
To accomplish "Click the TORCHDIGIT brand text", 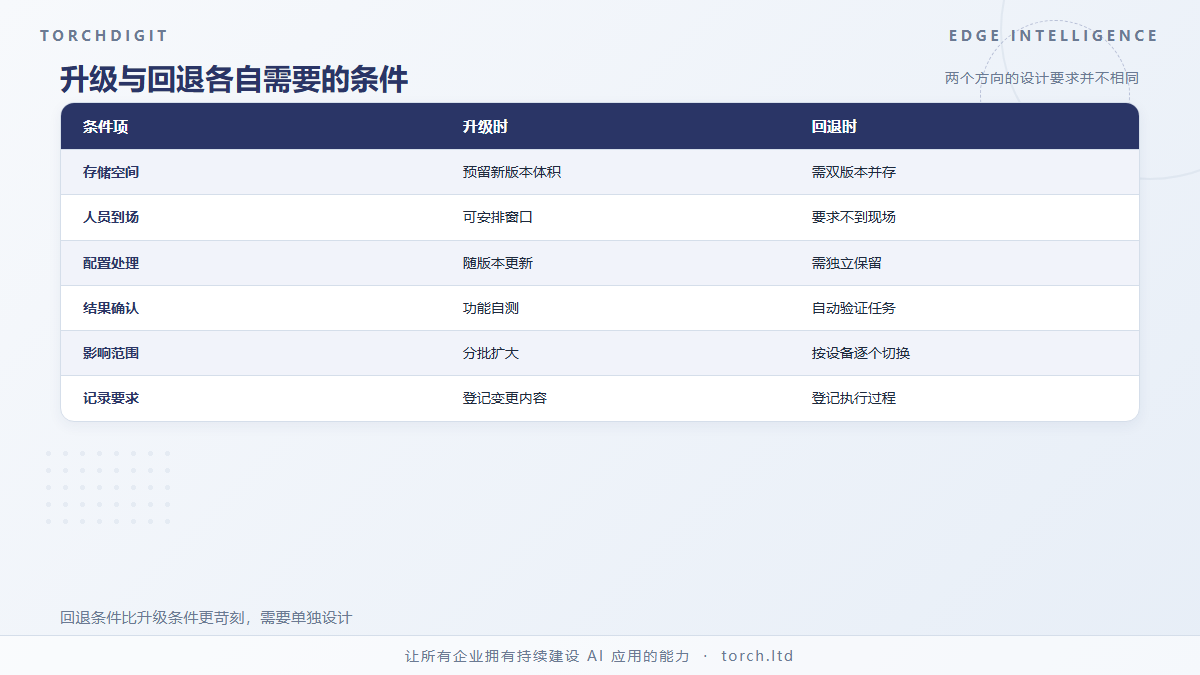I will pyautogui.click(x=104, y=36).
